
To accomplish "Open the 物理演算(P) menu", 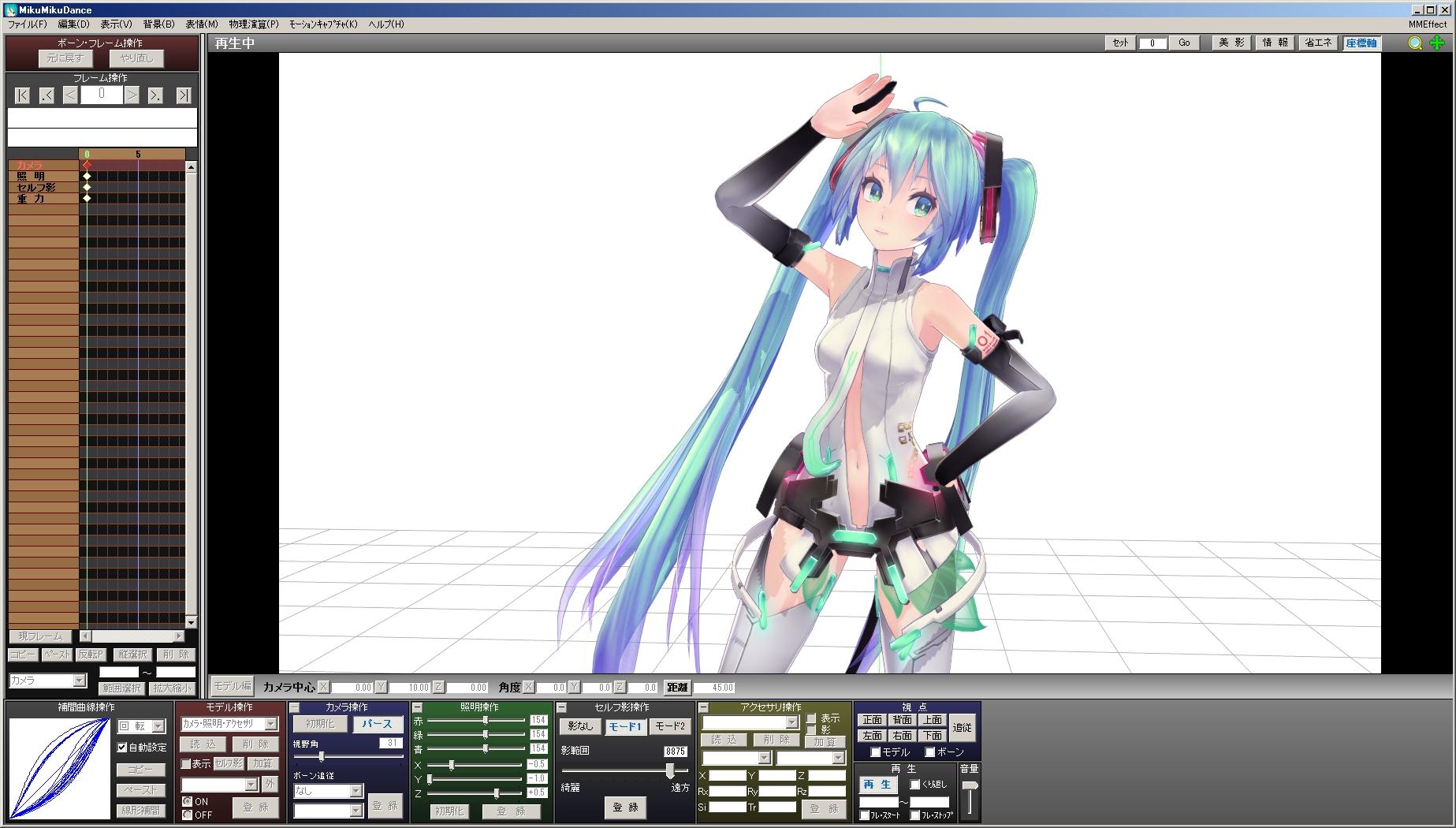I will (x=251, y=24).
